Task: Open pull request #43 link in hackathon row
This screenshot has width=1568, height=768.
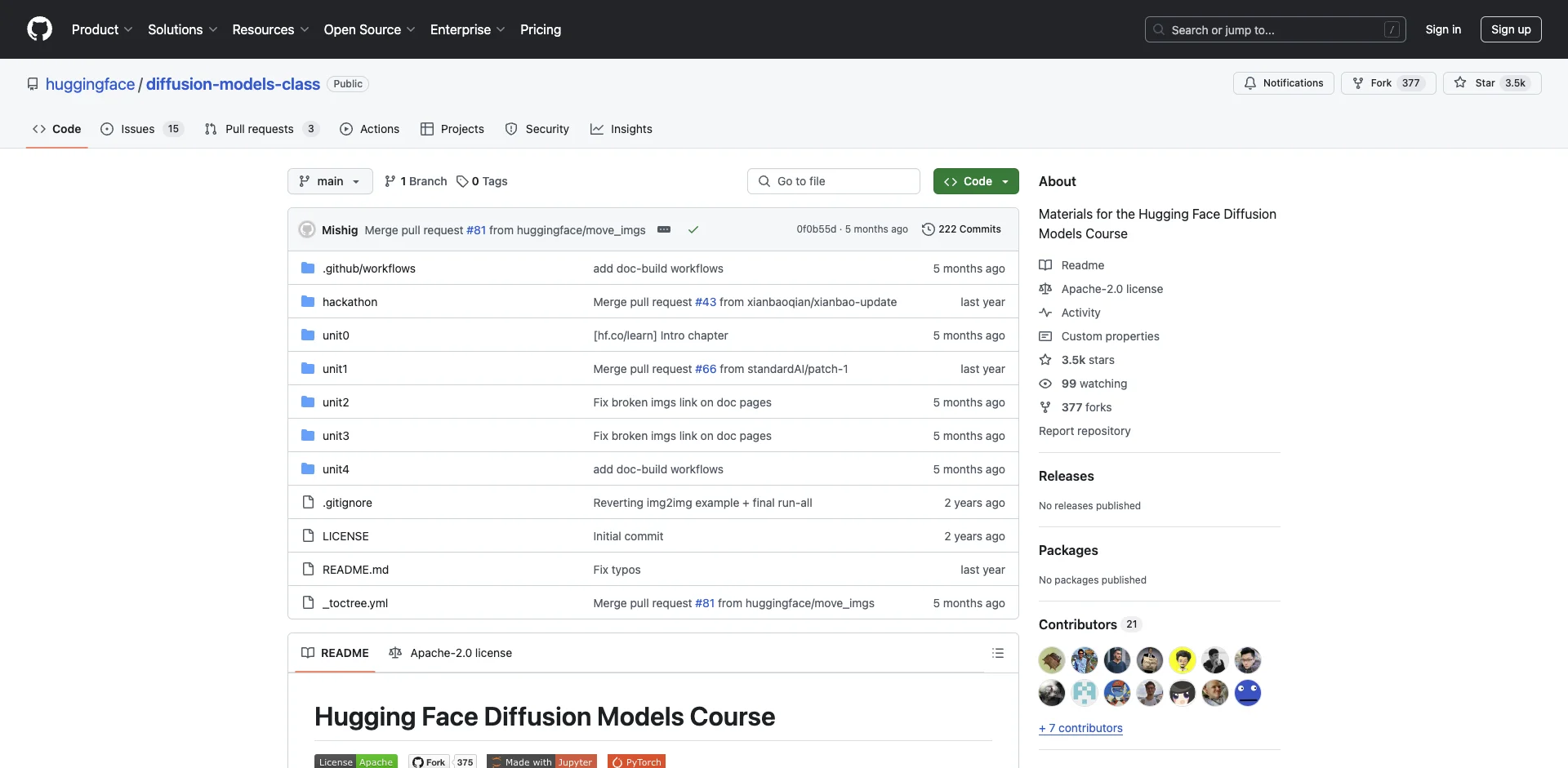Action: click(706, 302)
